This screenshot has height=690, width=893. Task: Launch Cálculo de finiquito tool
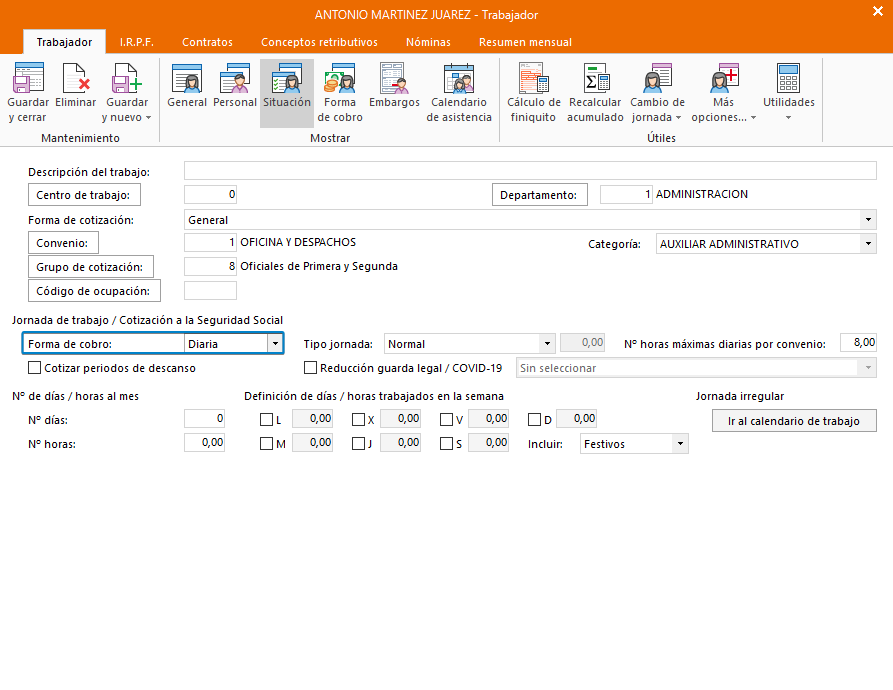(x=534, y=79)
